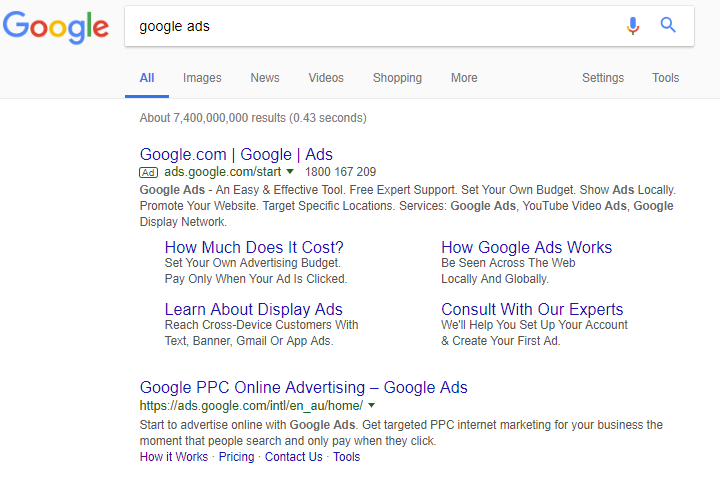Screen dimensions: 720x488
Task: Switch to the Images tab
Action: click(202, 78)
